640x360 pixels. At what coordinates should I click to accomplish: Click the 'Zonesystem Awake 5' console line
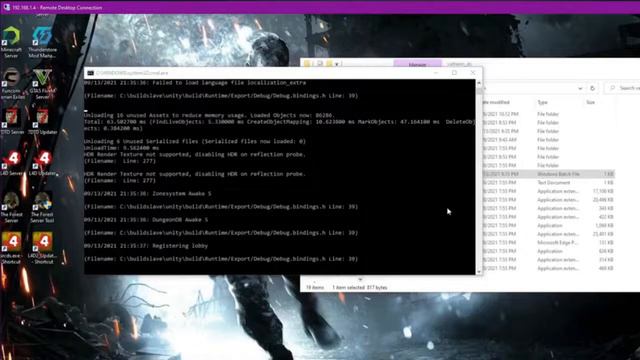[x=148, y=193]
